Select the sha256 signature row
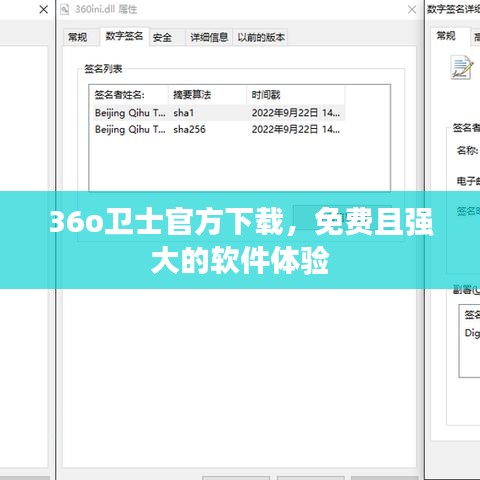 (217, 129)
